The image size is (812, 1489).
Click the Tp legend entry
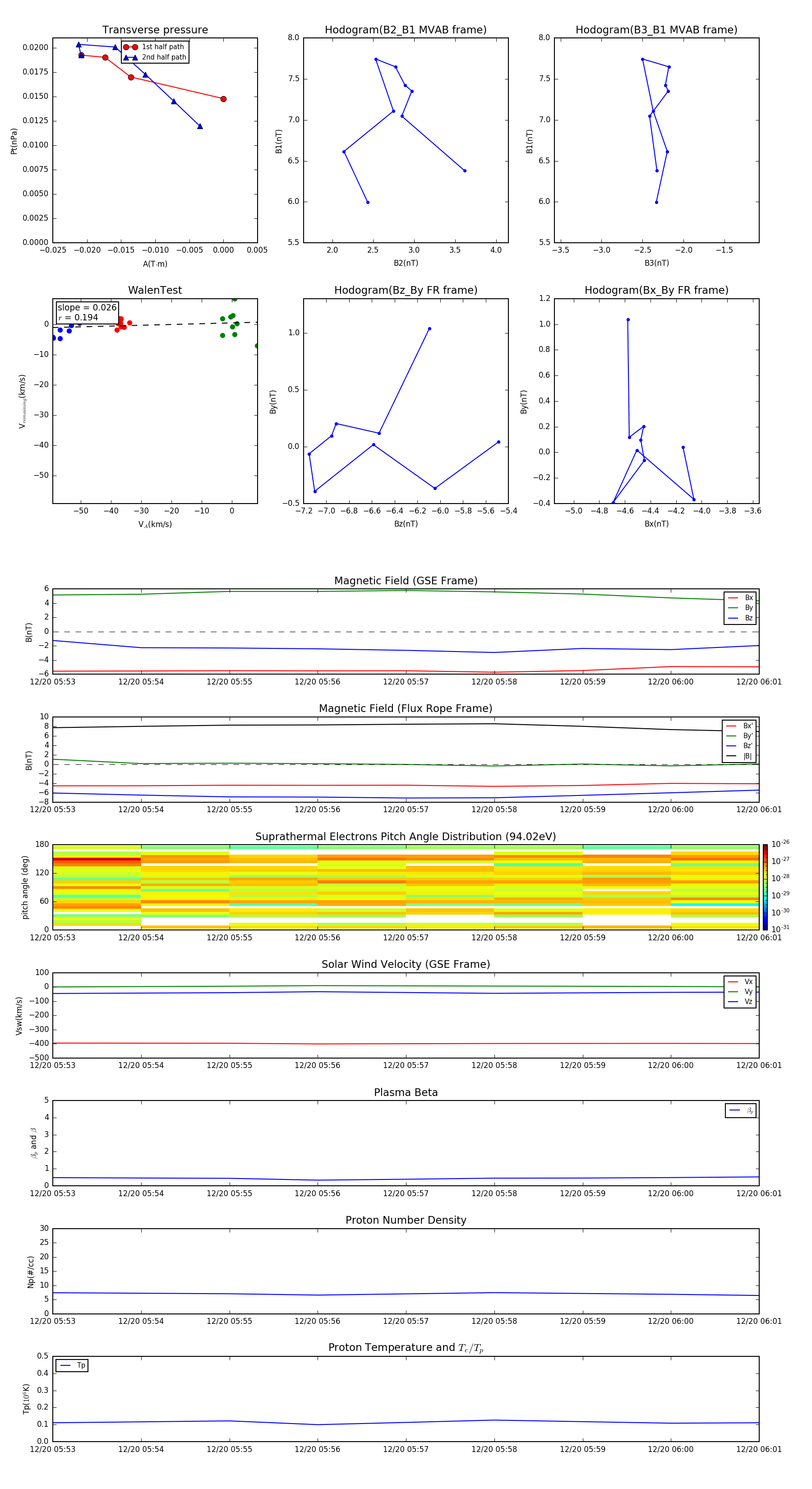(72, 1365)
